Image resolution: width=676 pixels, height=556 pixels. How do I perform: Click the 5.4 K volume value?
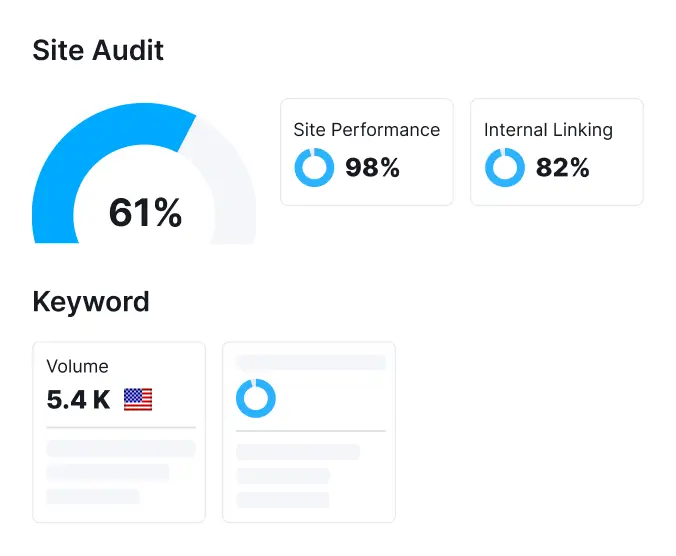(78, 400)
